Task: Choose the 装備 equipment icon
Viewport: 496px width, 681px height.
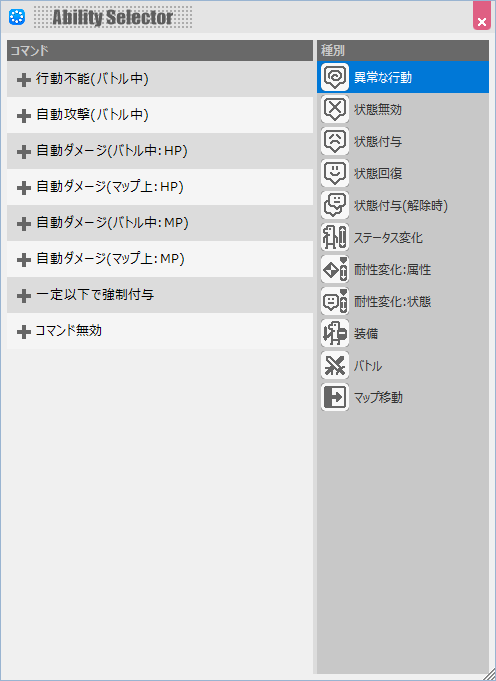Action: pos(335,333)
